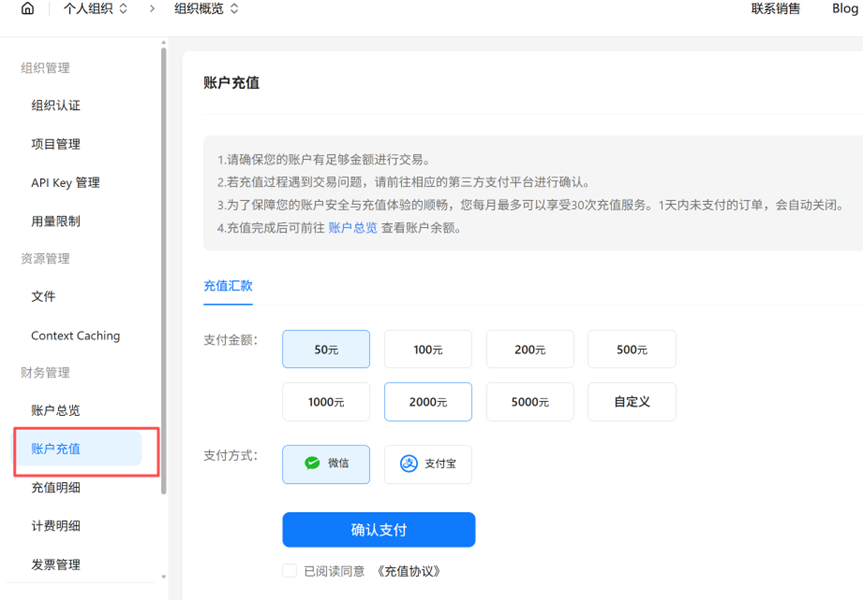Open the 个人组织 organization dropdown

[x=95, y=9]
